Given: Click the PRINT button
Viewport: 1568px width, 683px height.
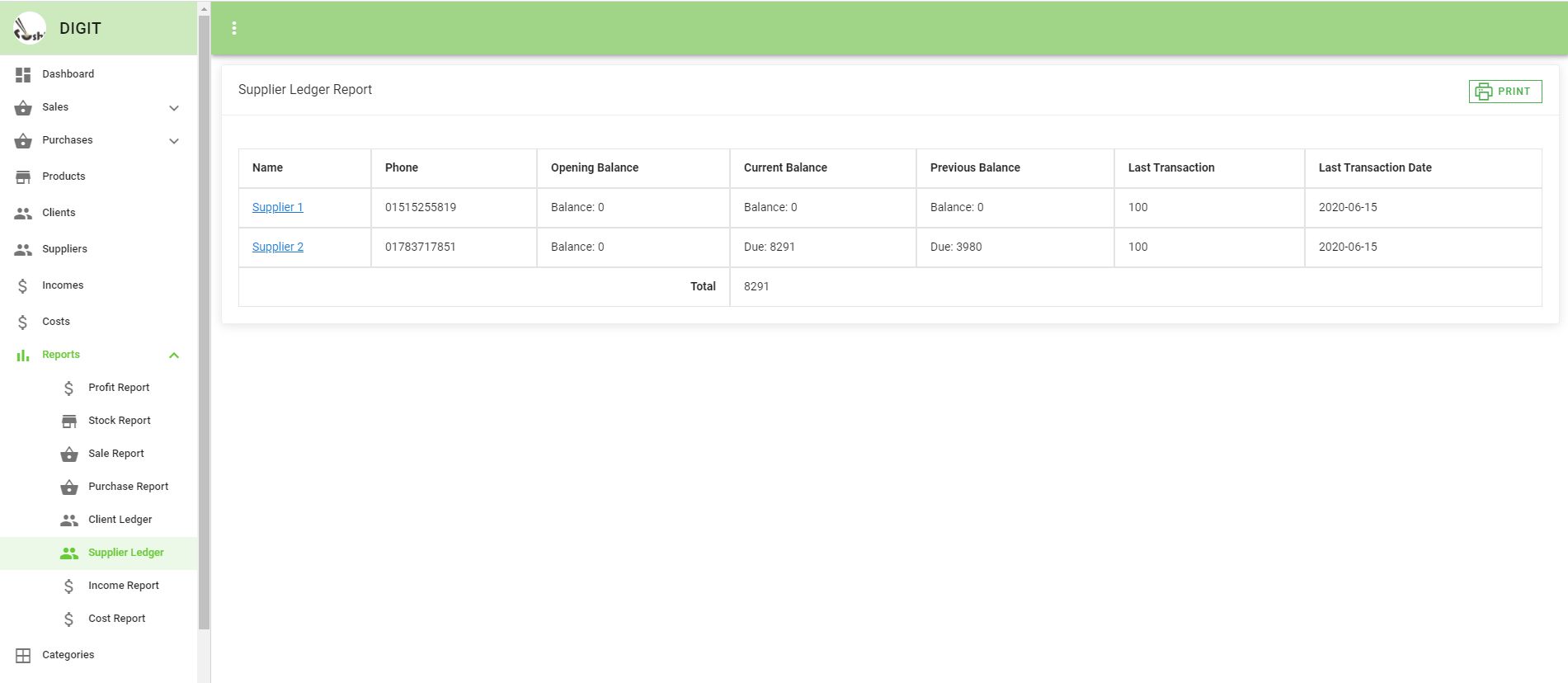Looking at the screenshot, I should click(1505, 92).
